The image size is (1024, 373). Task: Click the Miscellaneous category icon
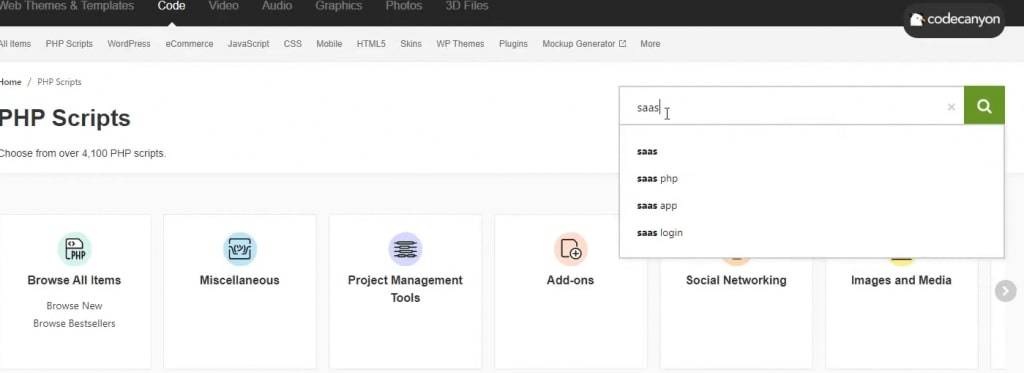(240, 249)
